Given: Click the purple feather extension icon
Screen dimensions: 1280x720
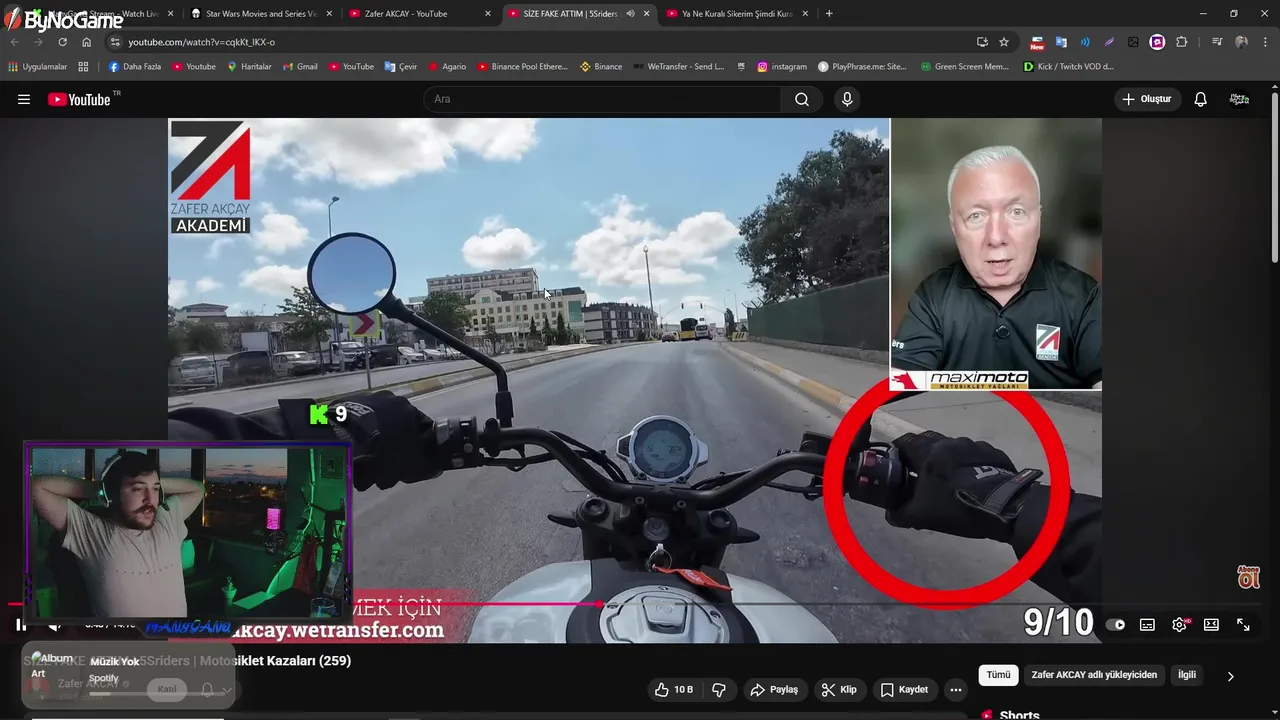Looking at the screenshot, I should 1109,42.
